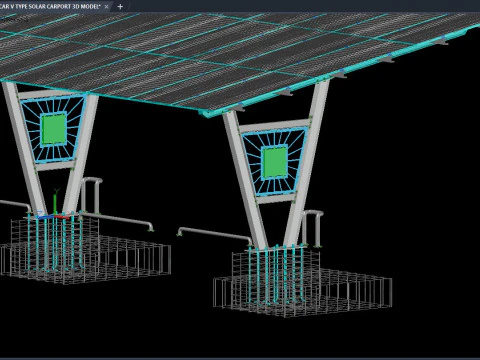Screen dimensions: 480x360
Task: Switch to the Solar Carport 3D Model tab
Action: point(50,6)
